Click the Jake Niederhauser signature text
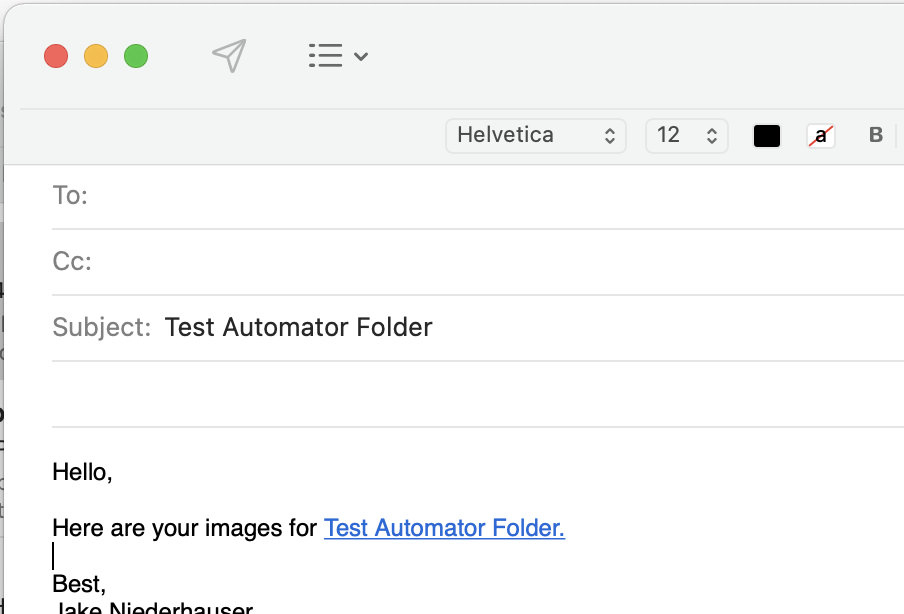The height and width of the screenshot is (614, 904). (155, 608)
